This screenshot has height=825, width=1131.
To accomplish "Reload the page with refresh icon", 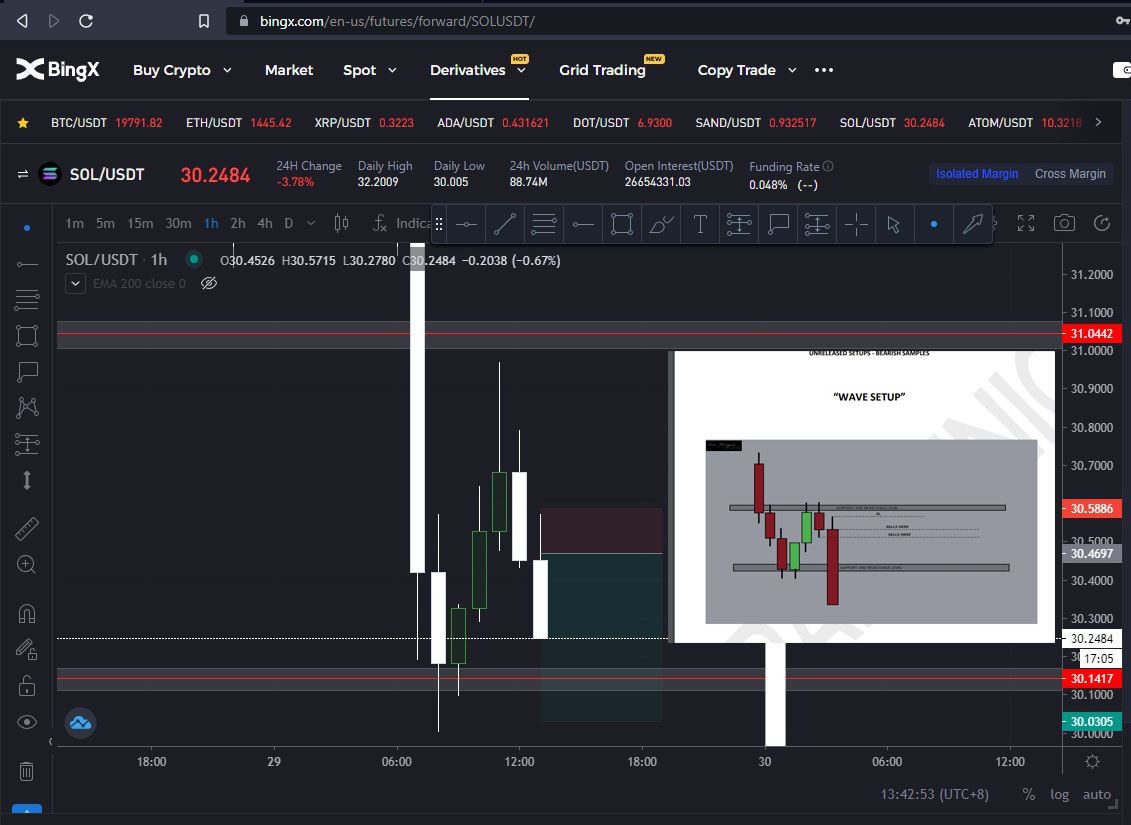I will [86, 21].
